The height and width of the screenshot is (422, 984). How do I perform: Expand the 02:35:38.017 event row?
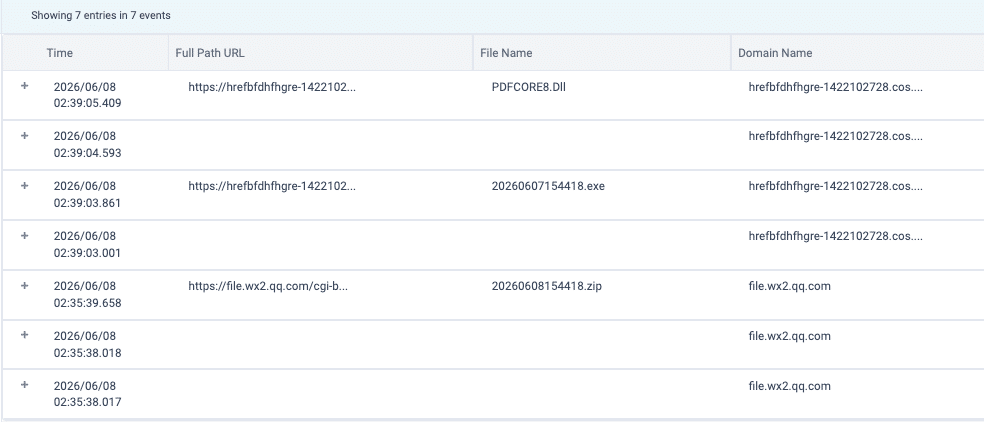click(x=24, y=384)
